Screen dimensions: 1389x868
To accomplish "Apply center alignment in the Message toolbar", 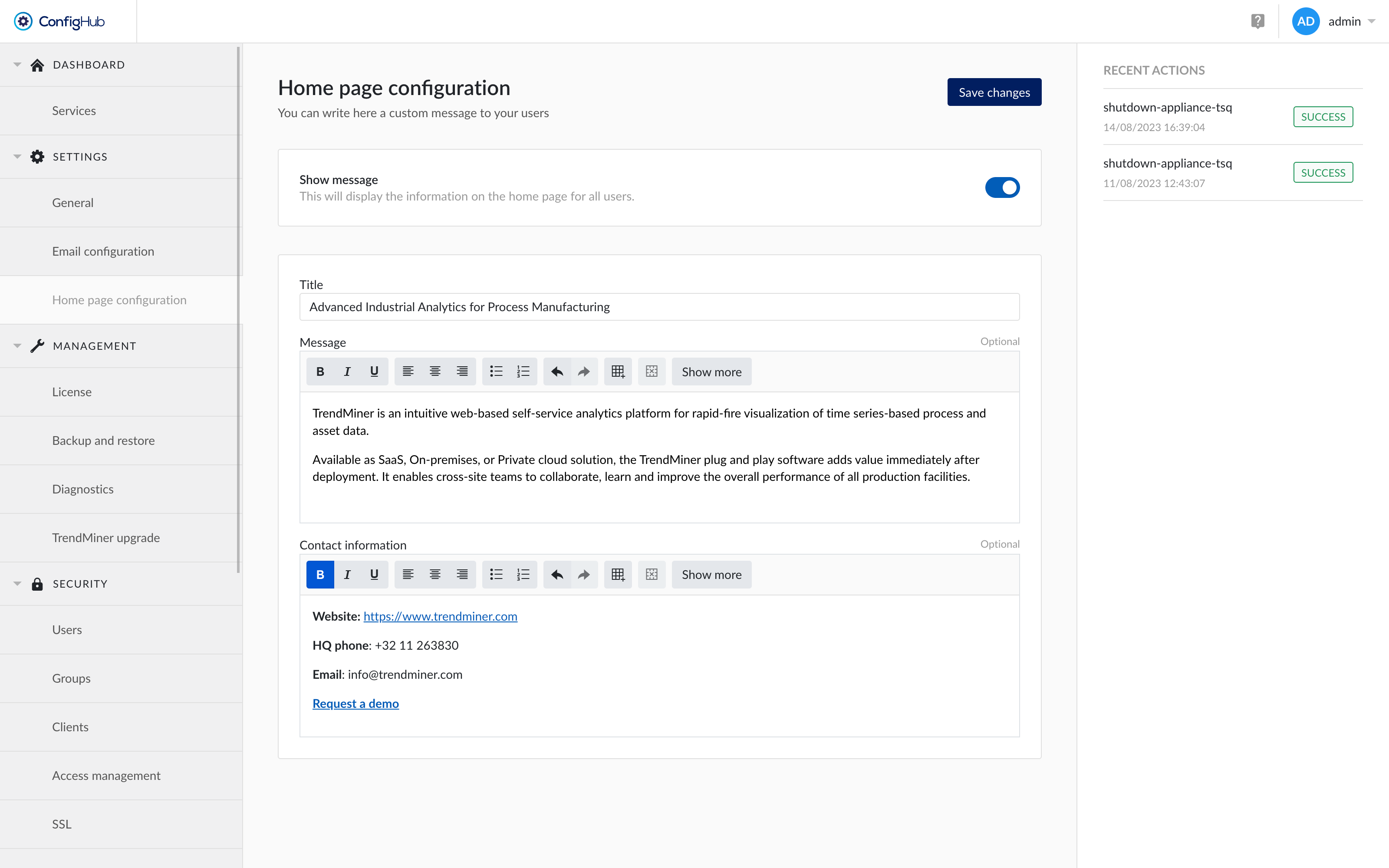I will pos(434,372).
